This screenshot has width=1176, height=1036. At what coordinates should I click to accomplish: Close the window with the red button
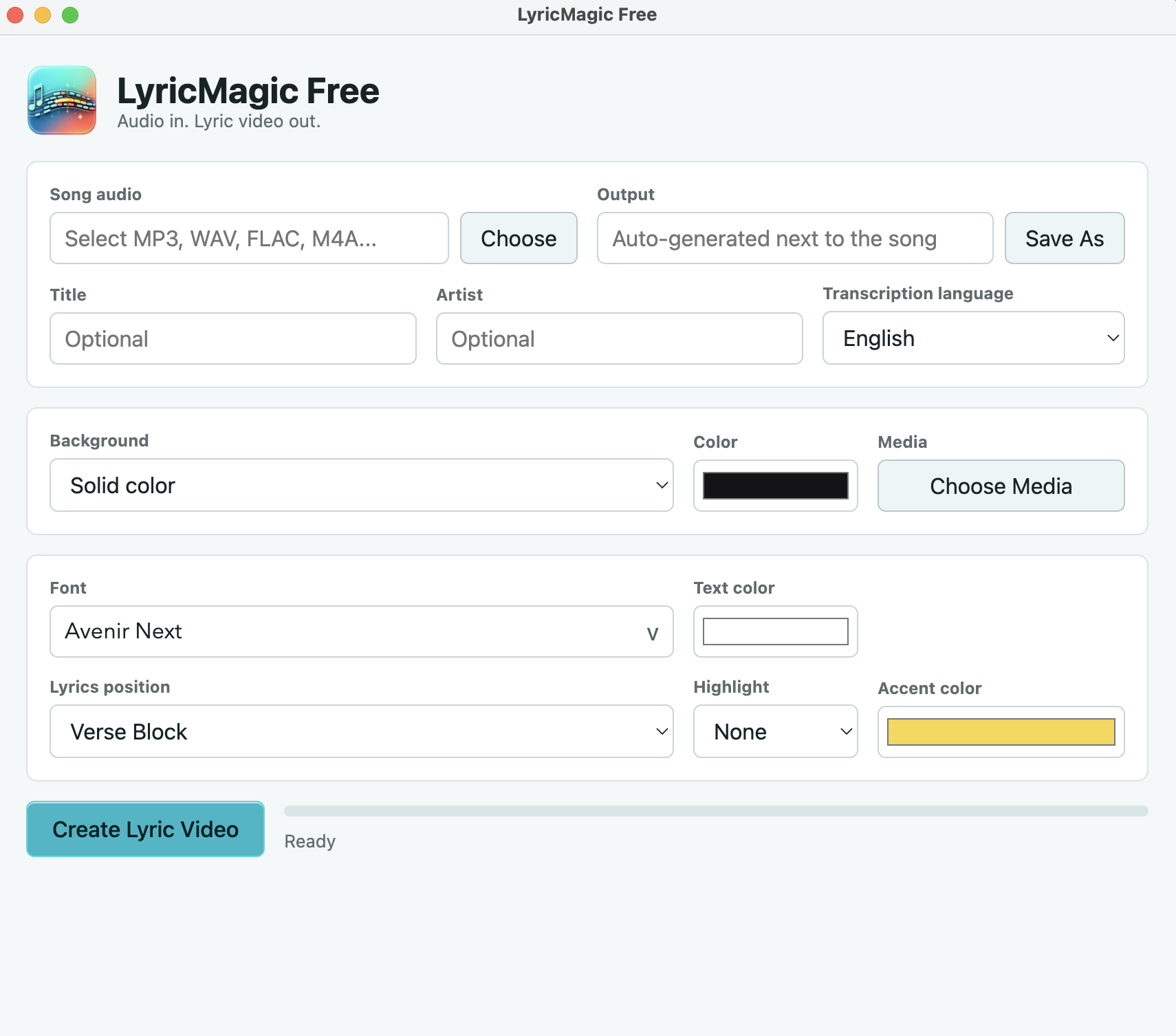click(15, 14)
